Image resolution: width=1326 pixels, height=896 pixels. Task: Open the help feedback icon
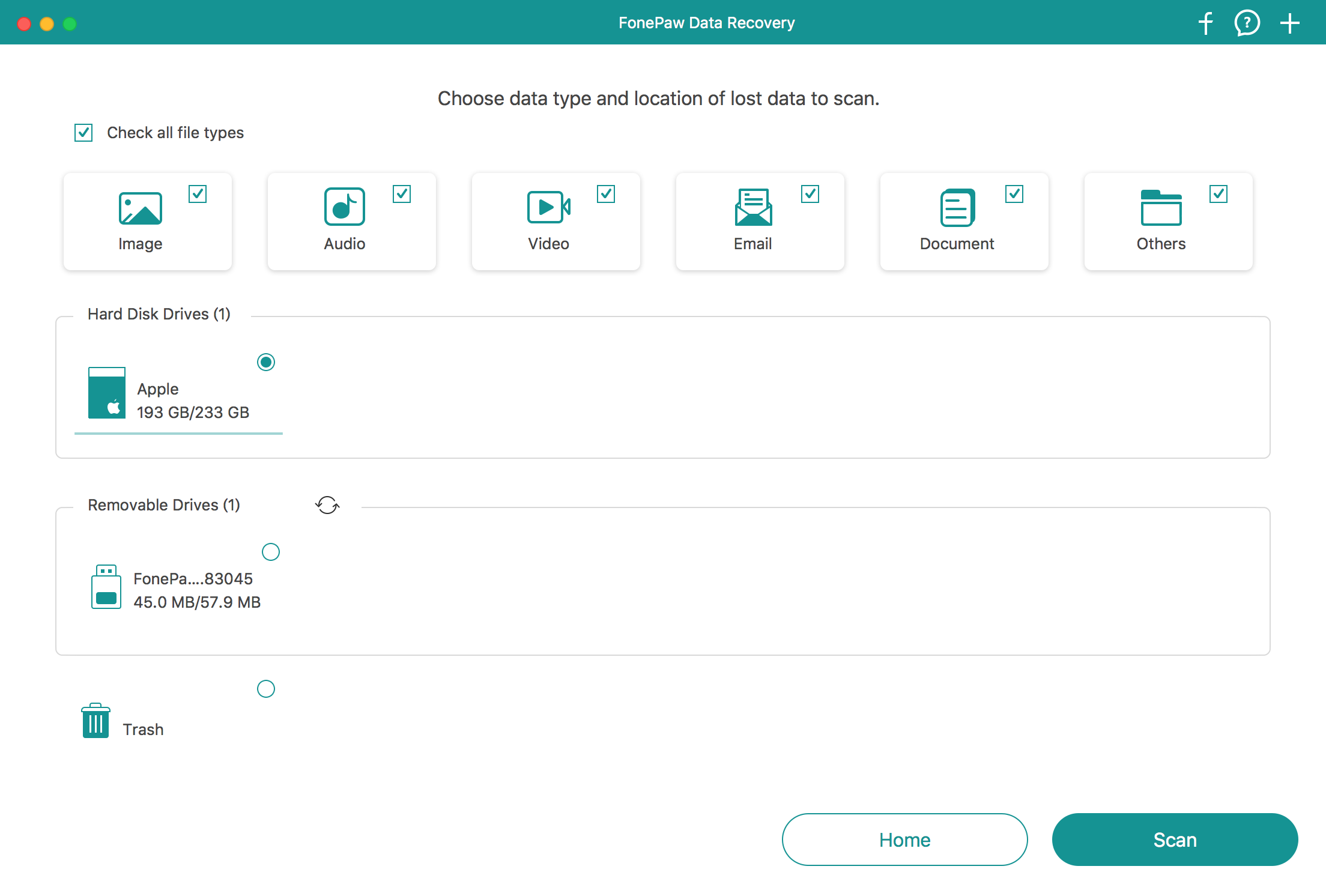pos(1247,23)
